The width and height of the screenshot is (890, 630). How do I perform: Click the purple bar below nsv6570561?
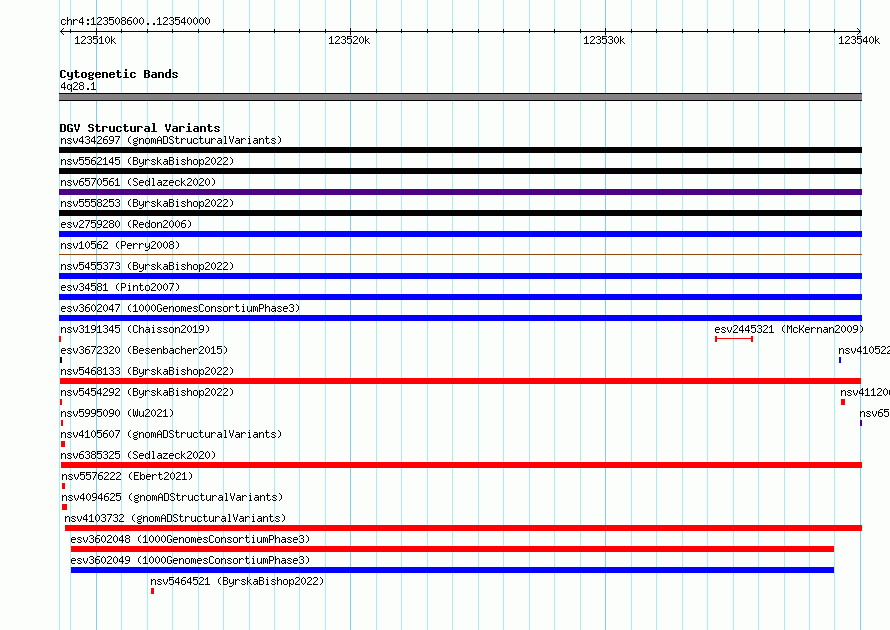(460, 192)
